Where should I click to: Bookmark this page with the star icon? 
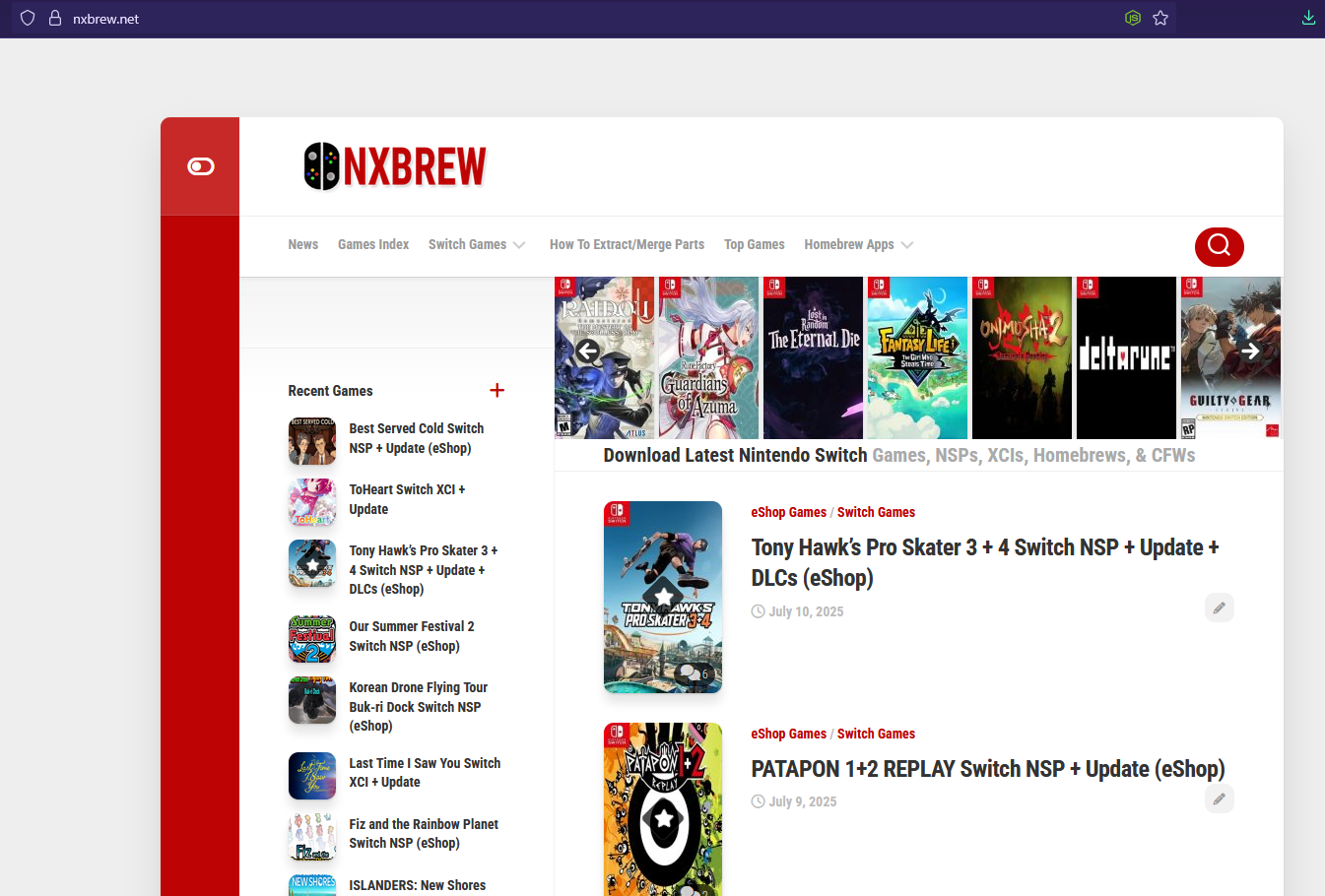pos(1160,18)
